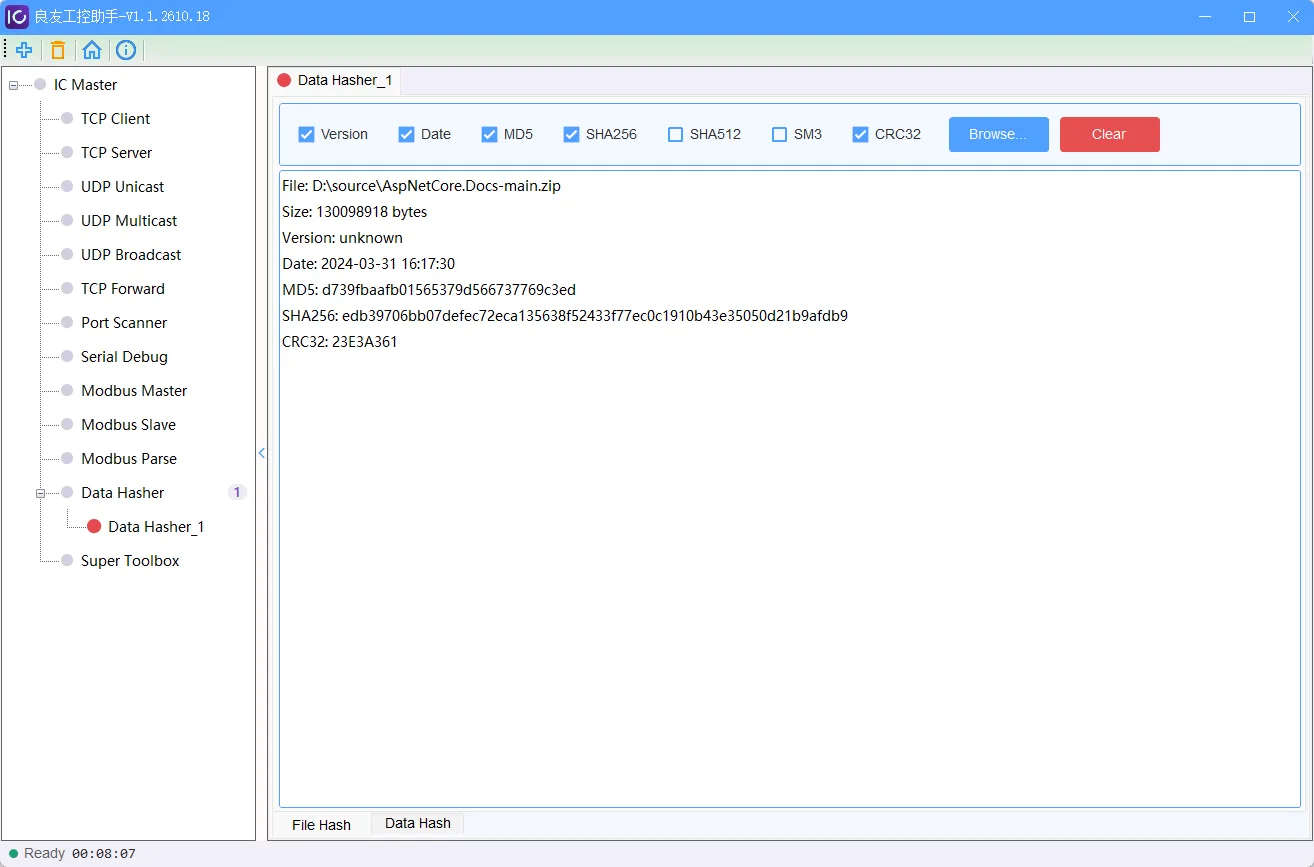1314x867 pixels.
Task: Open the home icon in toolbar
Action: click(92, 50)
